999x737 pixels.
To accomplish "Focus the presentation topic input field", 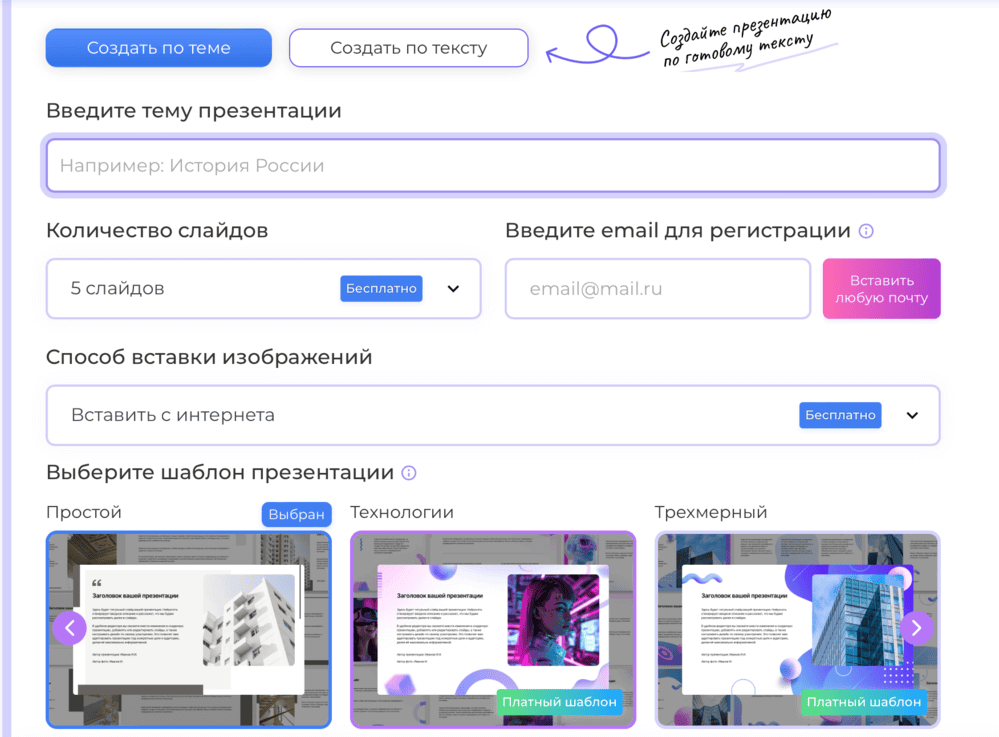I will 493,166.
